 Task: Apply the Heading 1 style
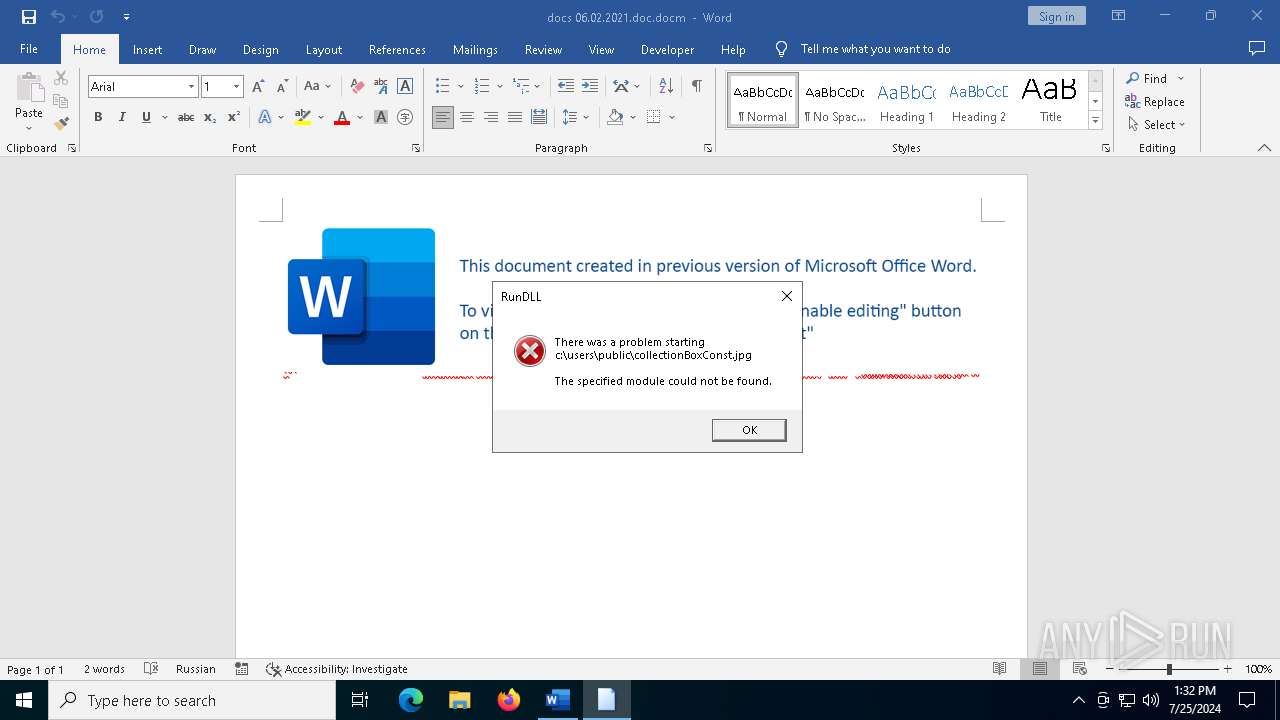pos(907,101)
